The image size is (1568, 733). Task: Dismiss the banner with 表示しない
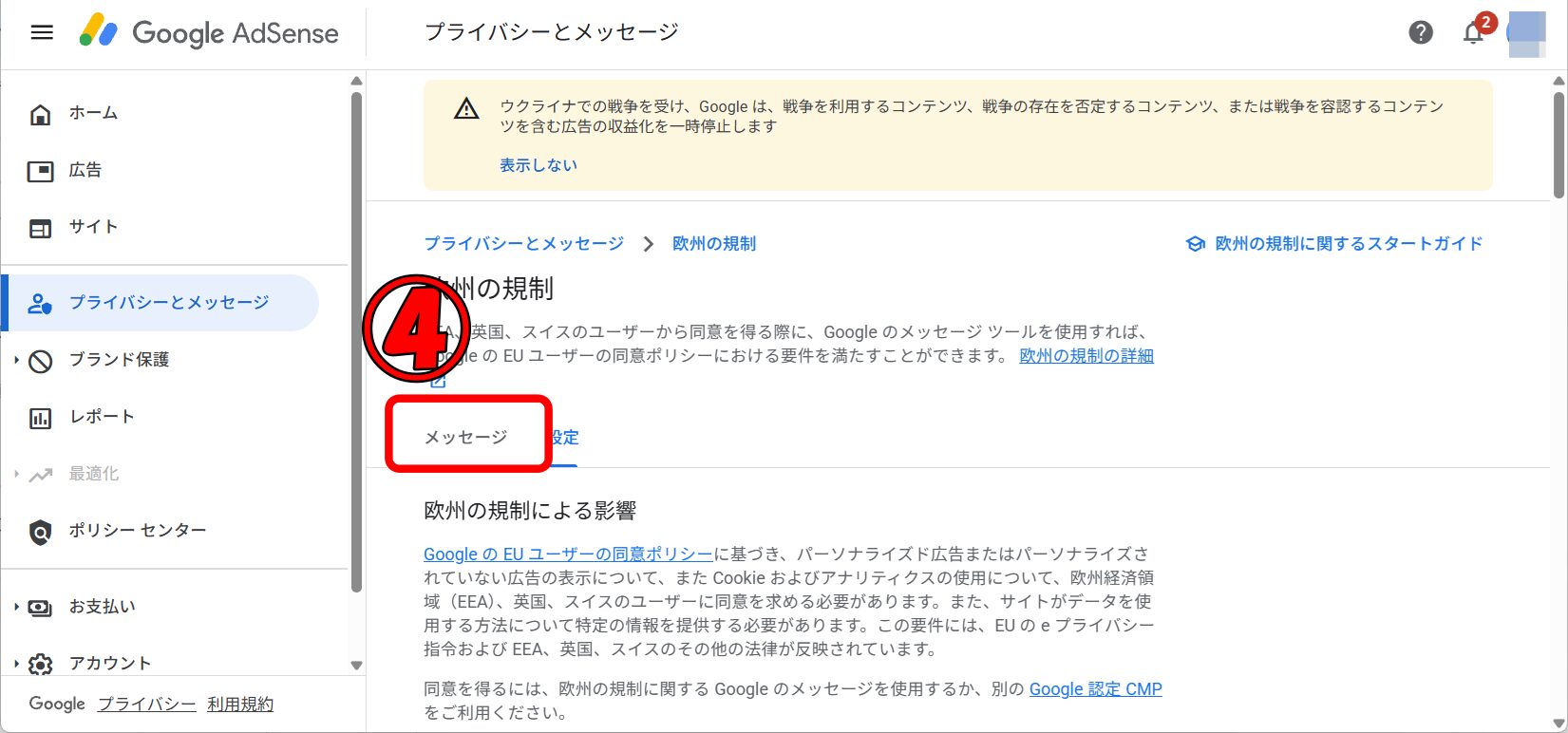pos(538,165)
